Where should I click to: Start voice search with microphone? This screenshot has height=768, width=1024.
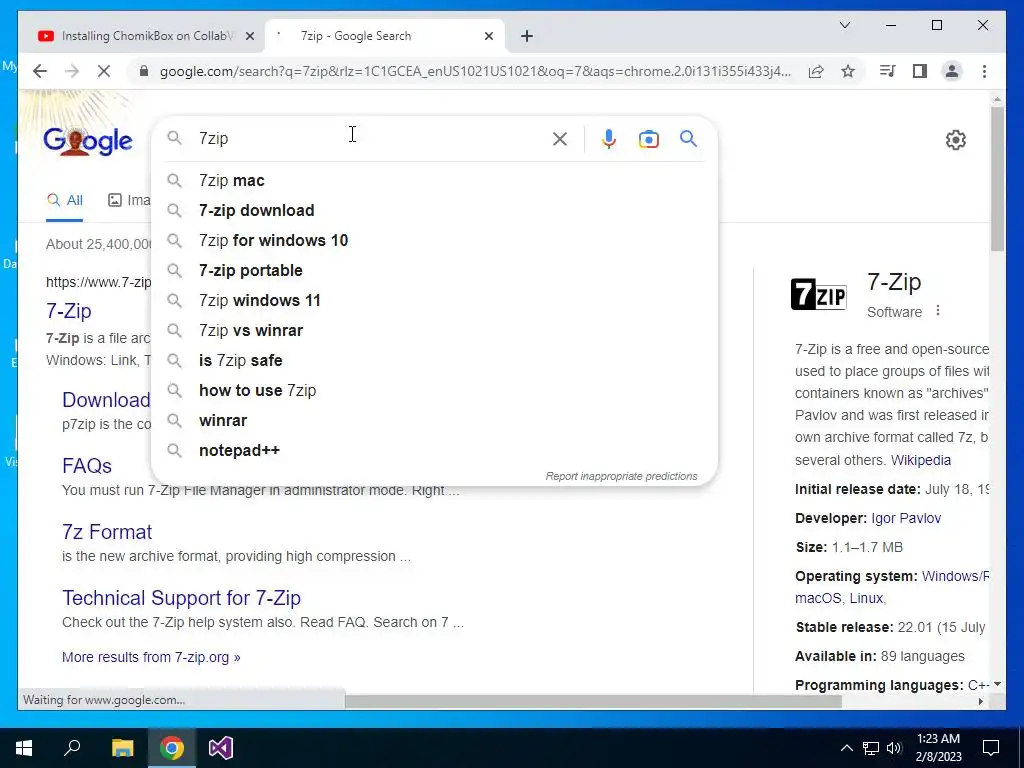(x=609, y=139)
